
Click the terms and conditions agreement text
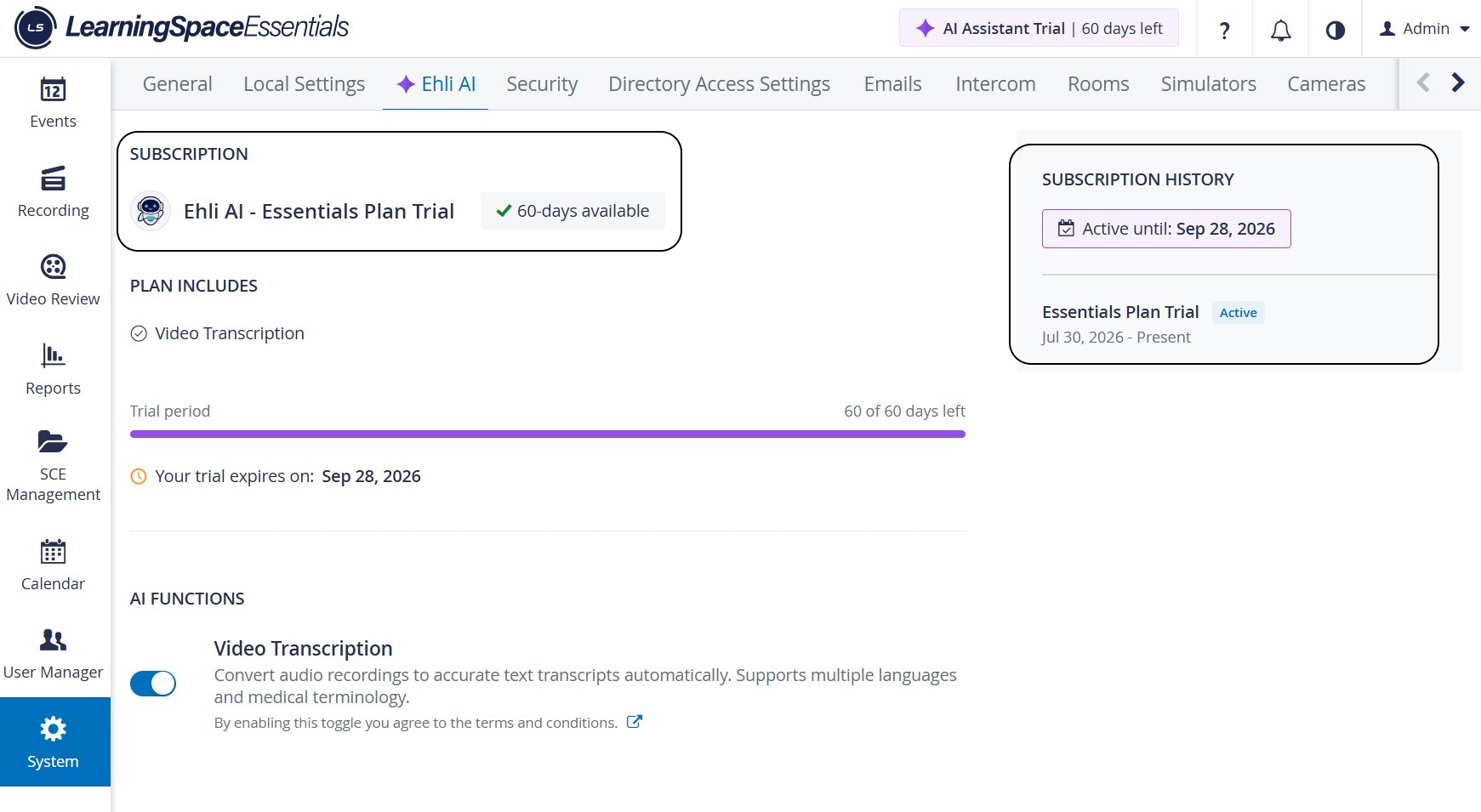[x=416, y=723]
